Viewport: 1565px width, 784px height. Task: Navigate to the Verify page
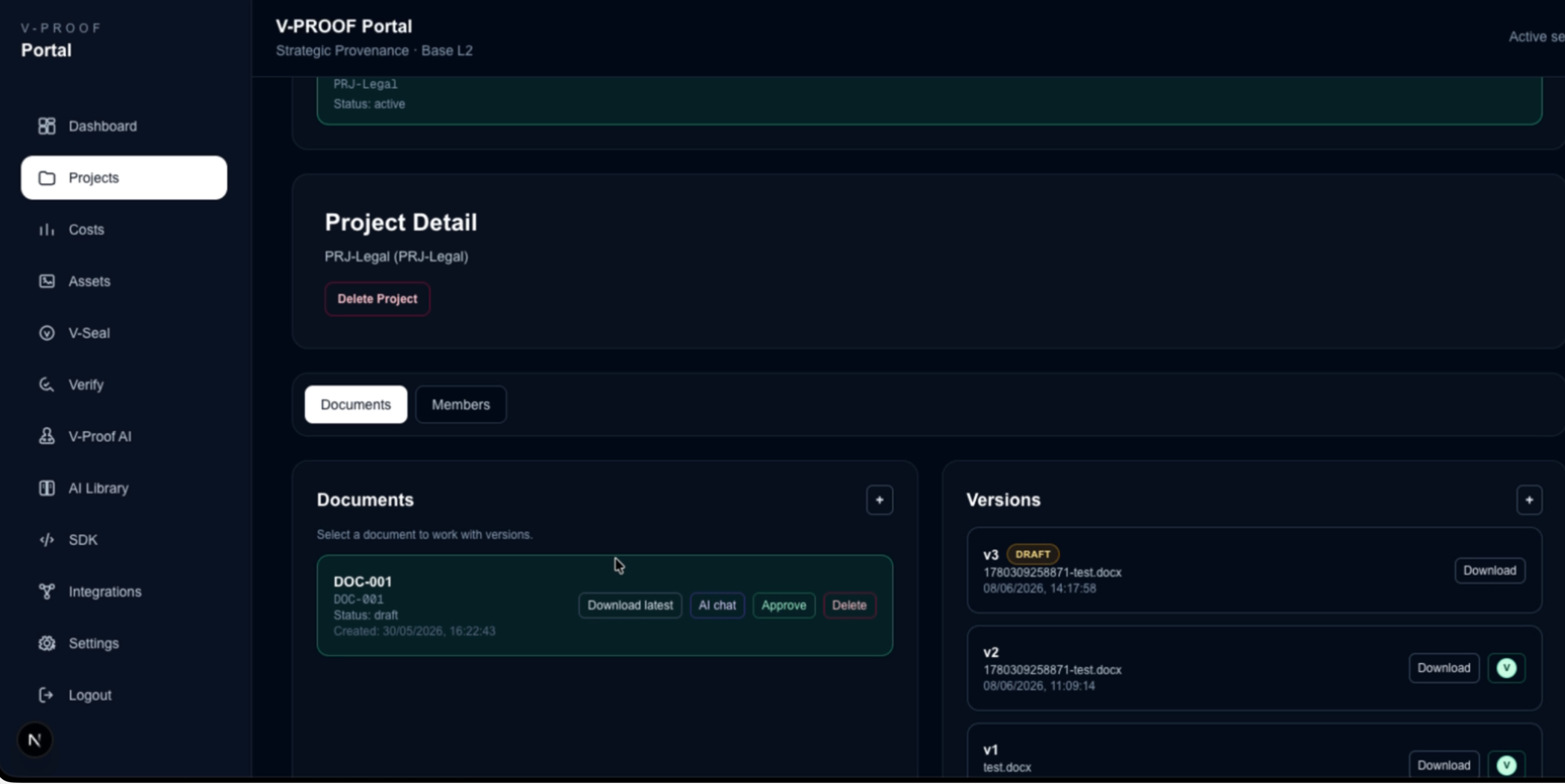coord(124,384)
